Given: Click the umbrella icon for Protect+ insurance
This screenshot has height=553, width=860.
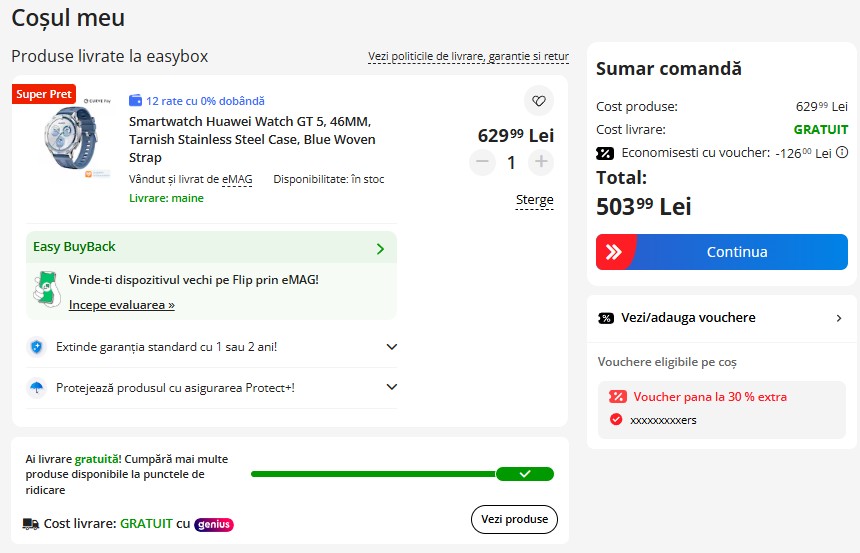Looking at the screenshot, I should (37, 387).
